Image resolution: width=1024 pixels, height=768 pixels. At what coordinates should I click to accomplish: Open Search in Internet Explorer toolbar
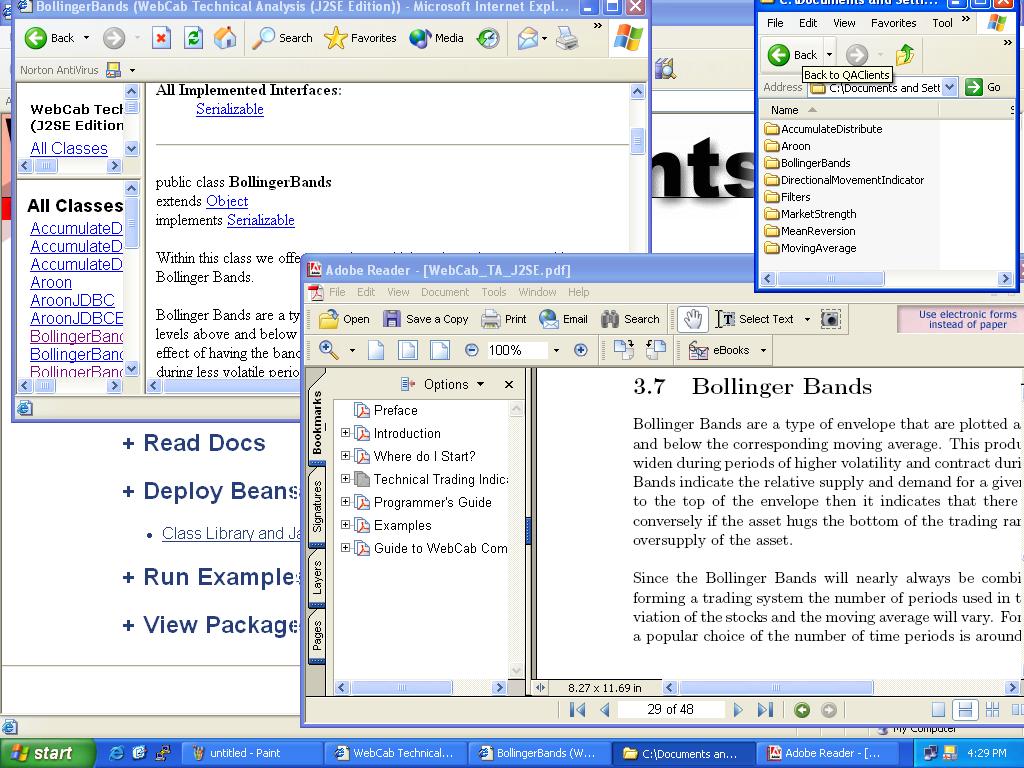[283, 38]
